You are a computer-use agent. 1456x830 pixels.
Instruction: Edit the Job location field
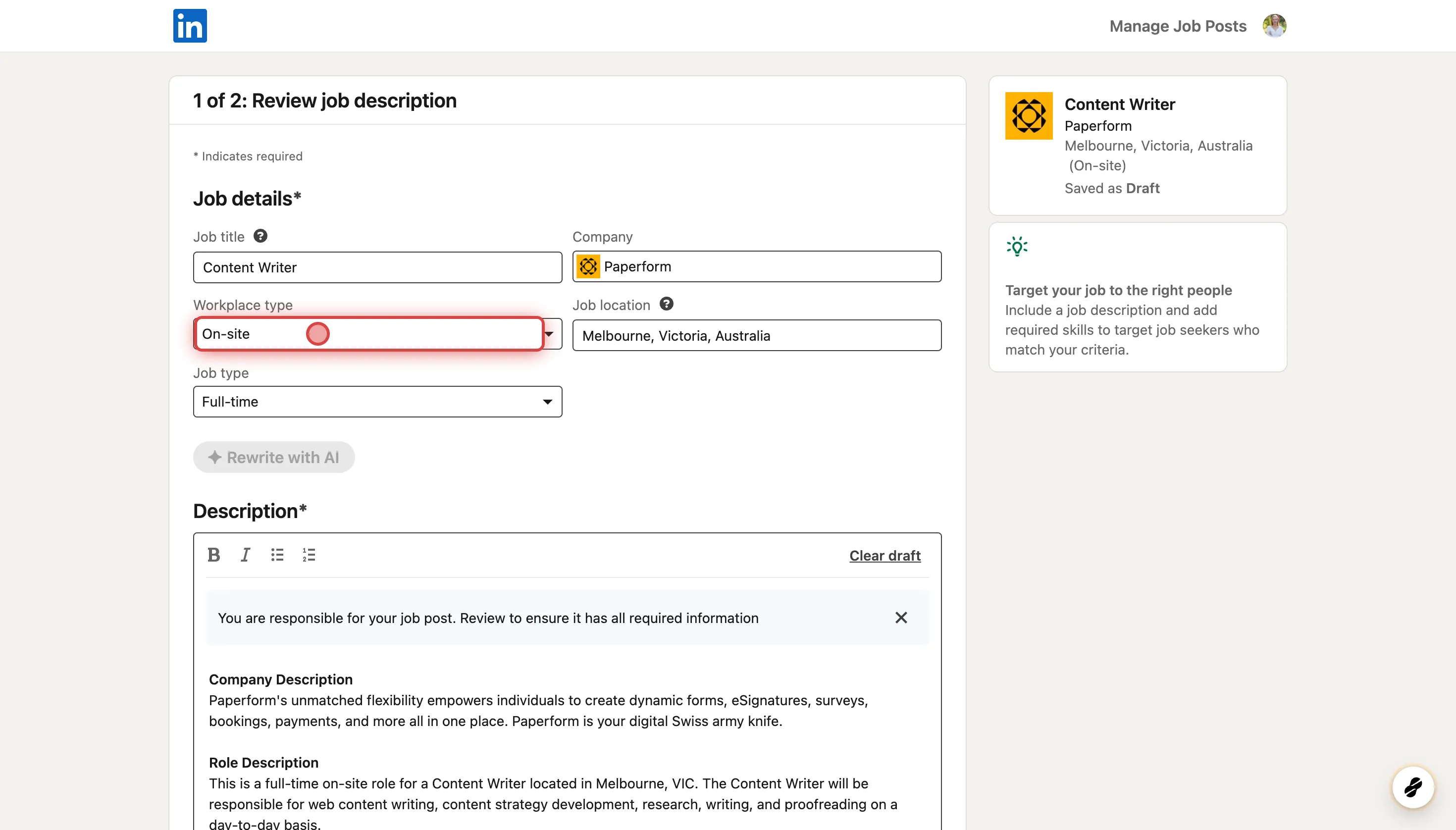click(757, 335)
